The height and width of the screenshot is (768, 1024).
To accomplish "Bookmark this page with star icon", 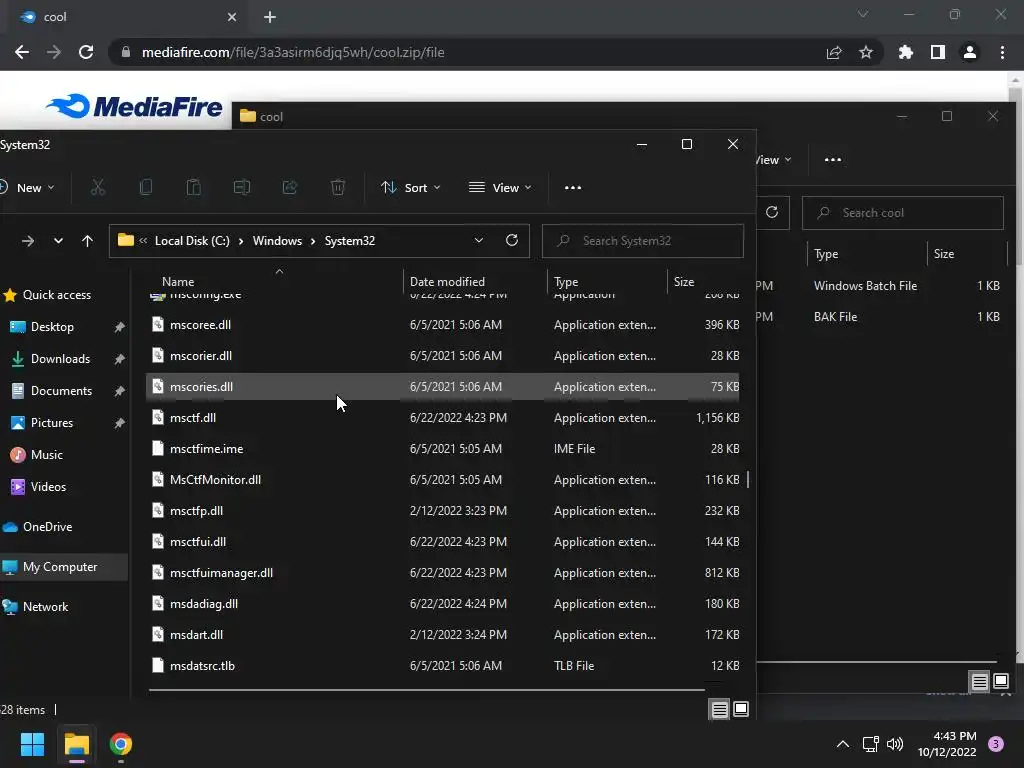I will 866,52.
